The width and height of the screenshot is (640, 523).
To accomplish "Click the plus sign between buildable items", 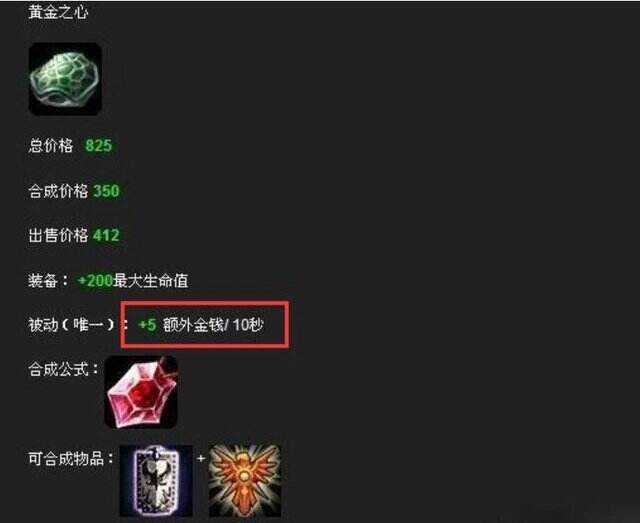I will click(x=200, y=458).
